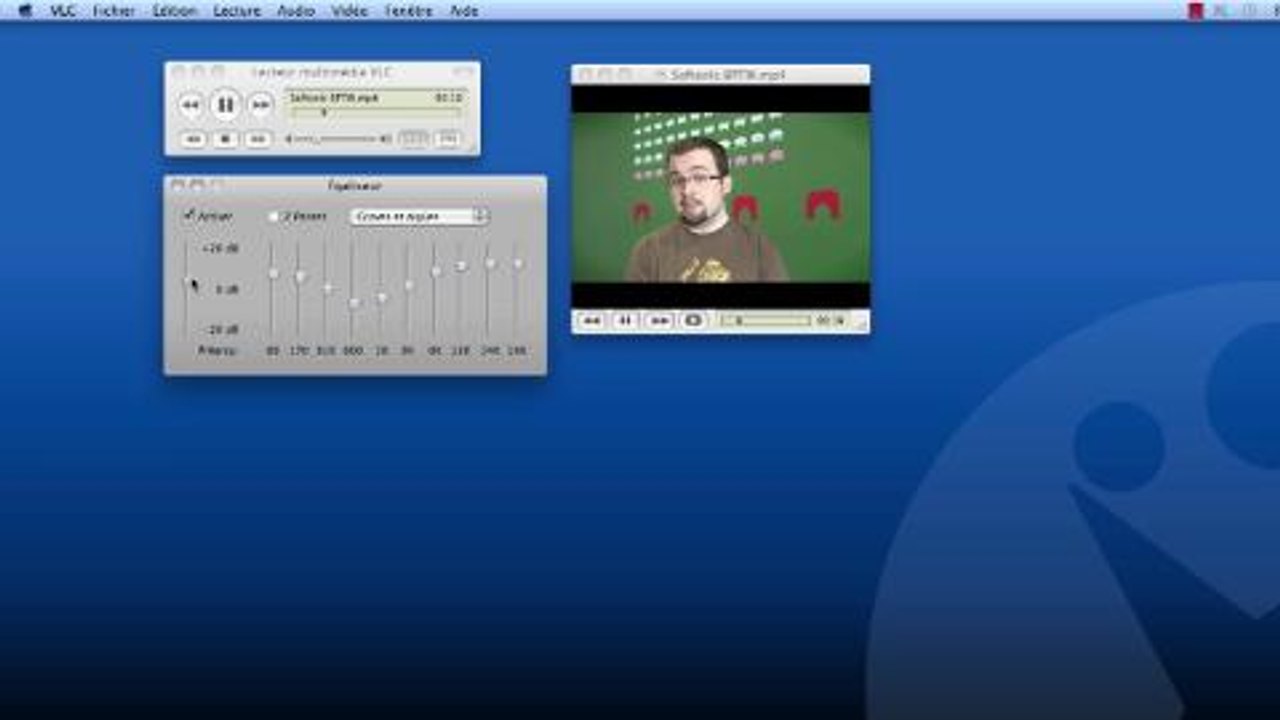Open the equalizer preset dropdown

point(419,216)
